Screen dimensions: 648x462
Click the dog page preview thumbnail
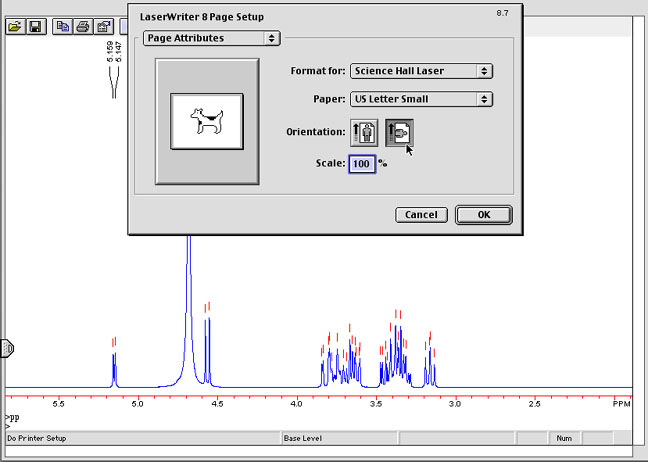pyautogui.click(x=207, y=119)
